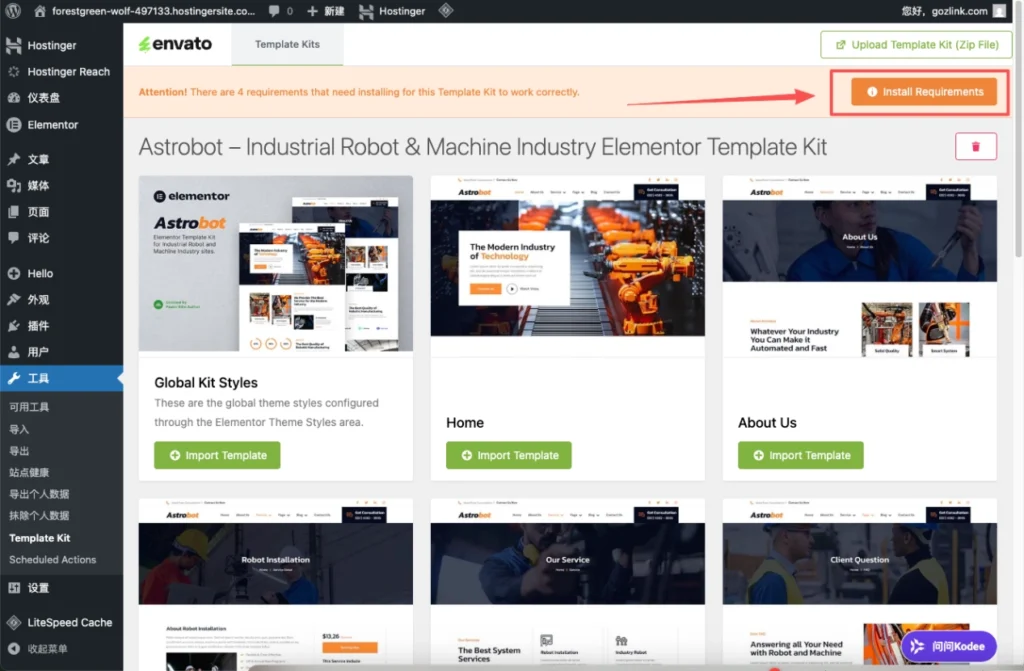Switch to the Template Kits tab
Screen dimensions: 1024x671
(287, 44)
